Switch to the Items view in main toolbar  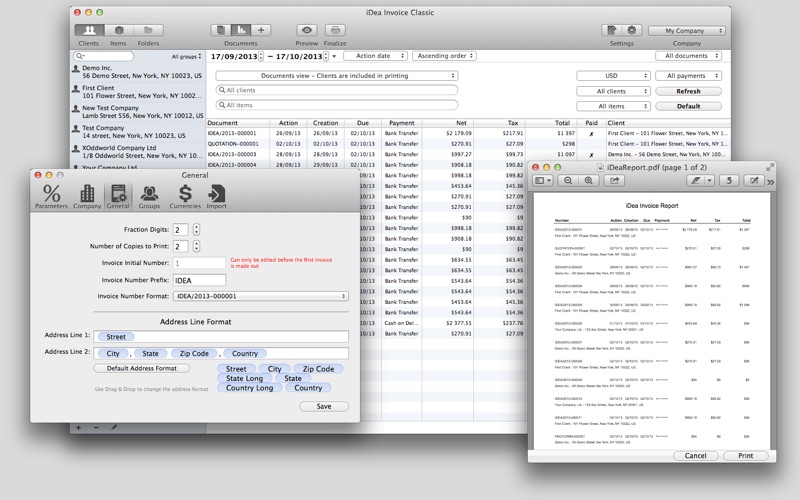click(x=119, y=31)
